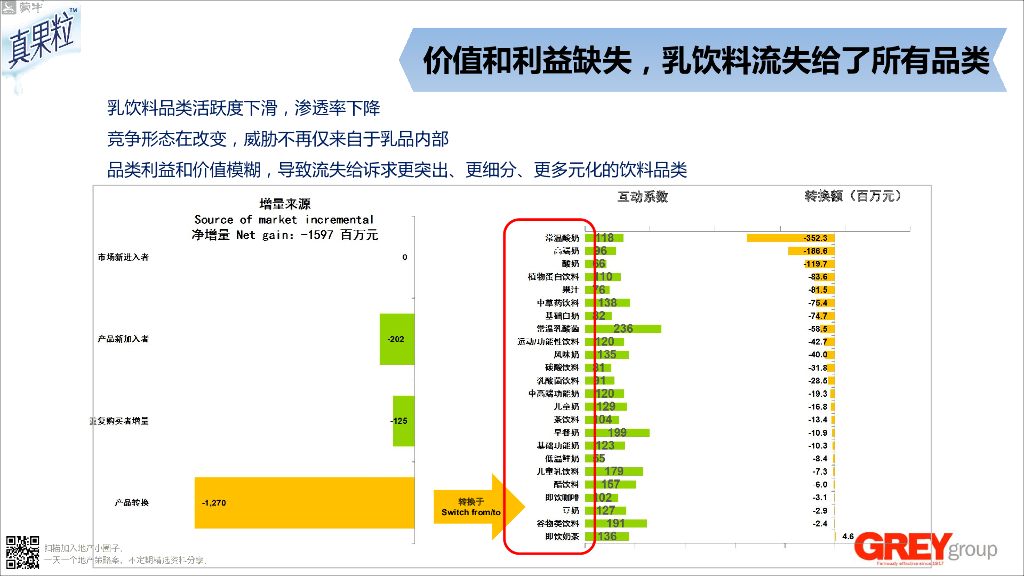
Task: Click the -119.7 value
Action: [816, 264]
